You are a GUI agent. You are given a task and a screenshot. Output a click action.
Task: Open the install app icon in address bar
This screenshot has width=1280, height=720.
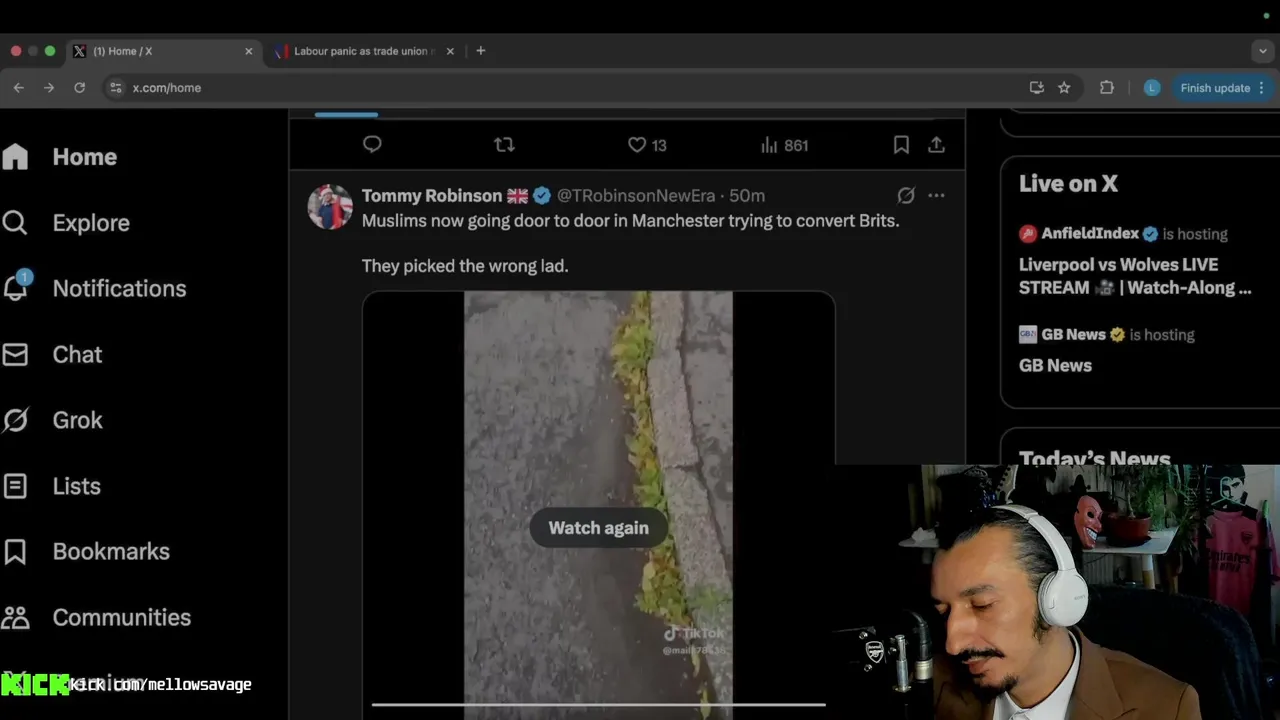coord(1036,88)
